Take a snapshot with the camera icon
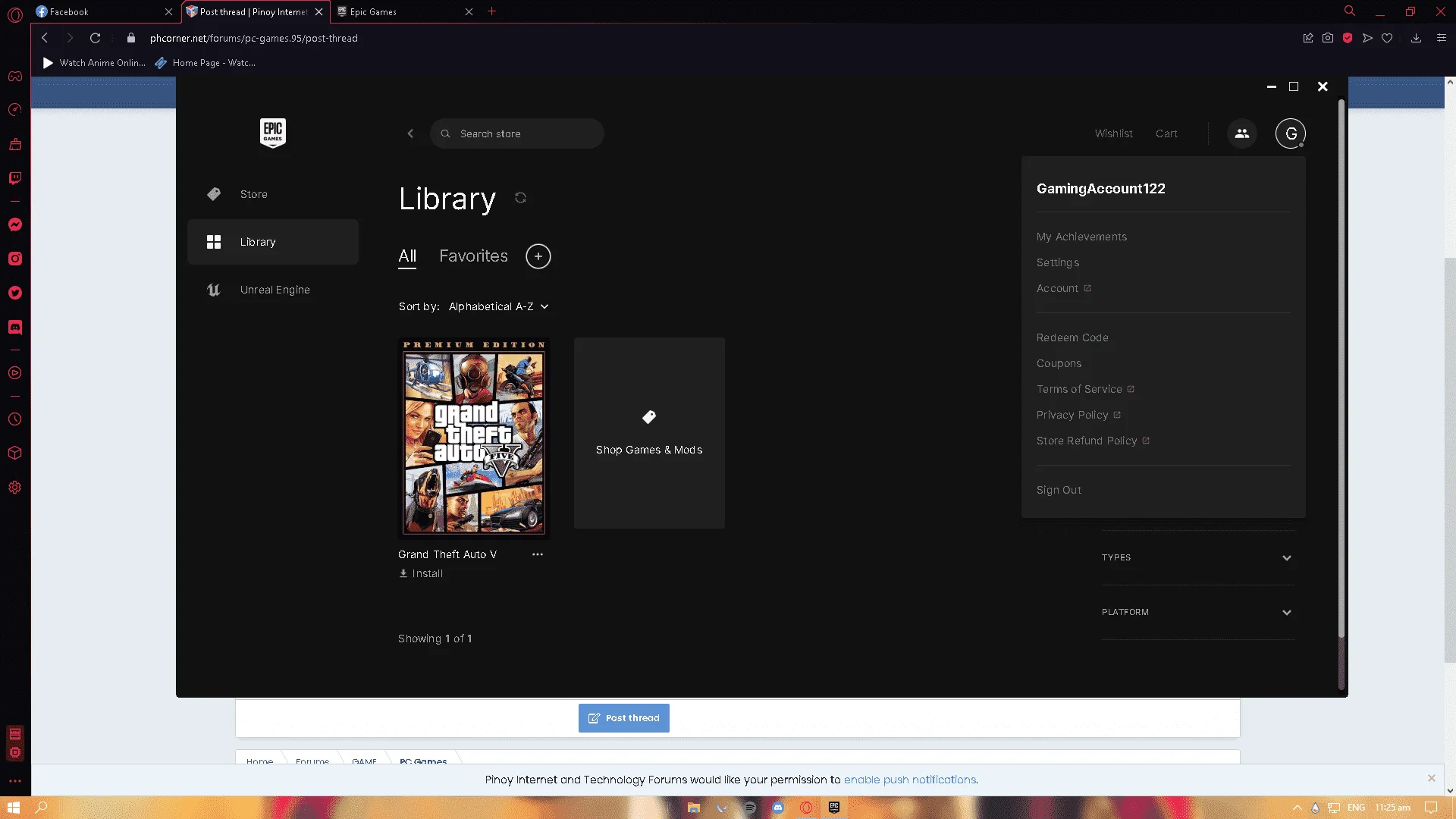 (x=1328, y=38)
